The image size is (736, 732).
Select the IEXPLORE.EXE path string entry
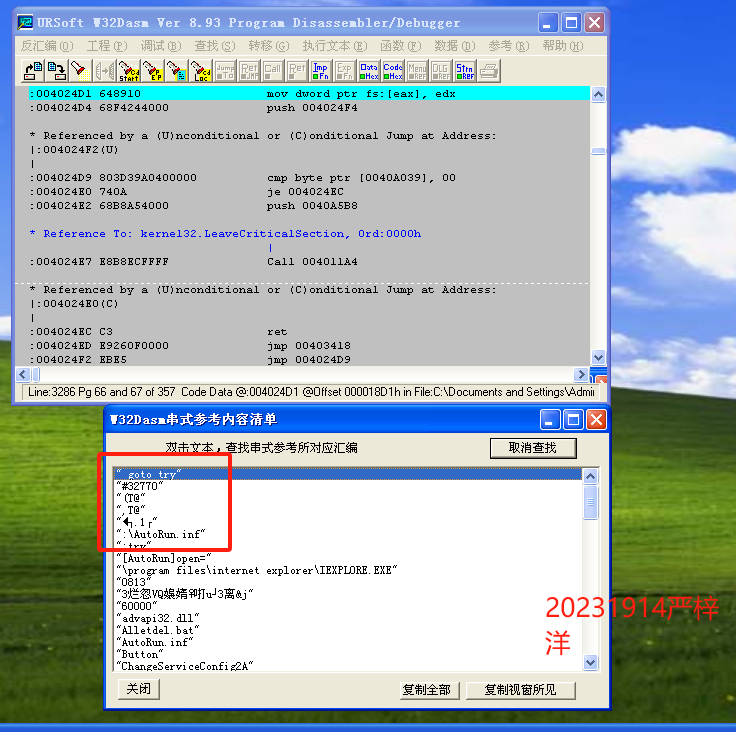tap(348, 570)
